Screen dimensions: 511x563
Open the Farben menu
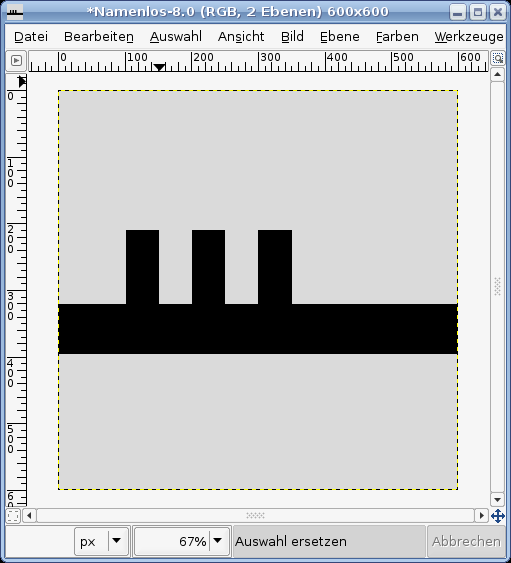point(397,37)
